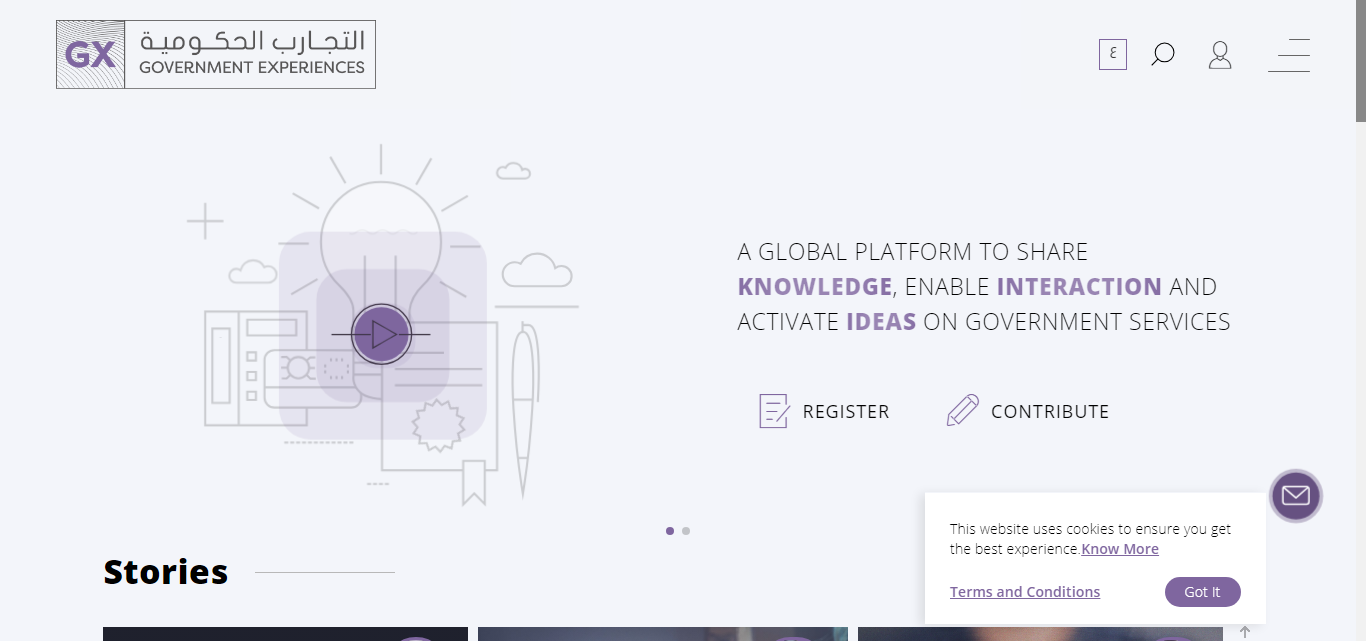1366x641 pixels.
Task: Dismiss the cookie notice with Got It
Action: [1202, 592]
